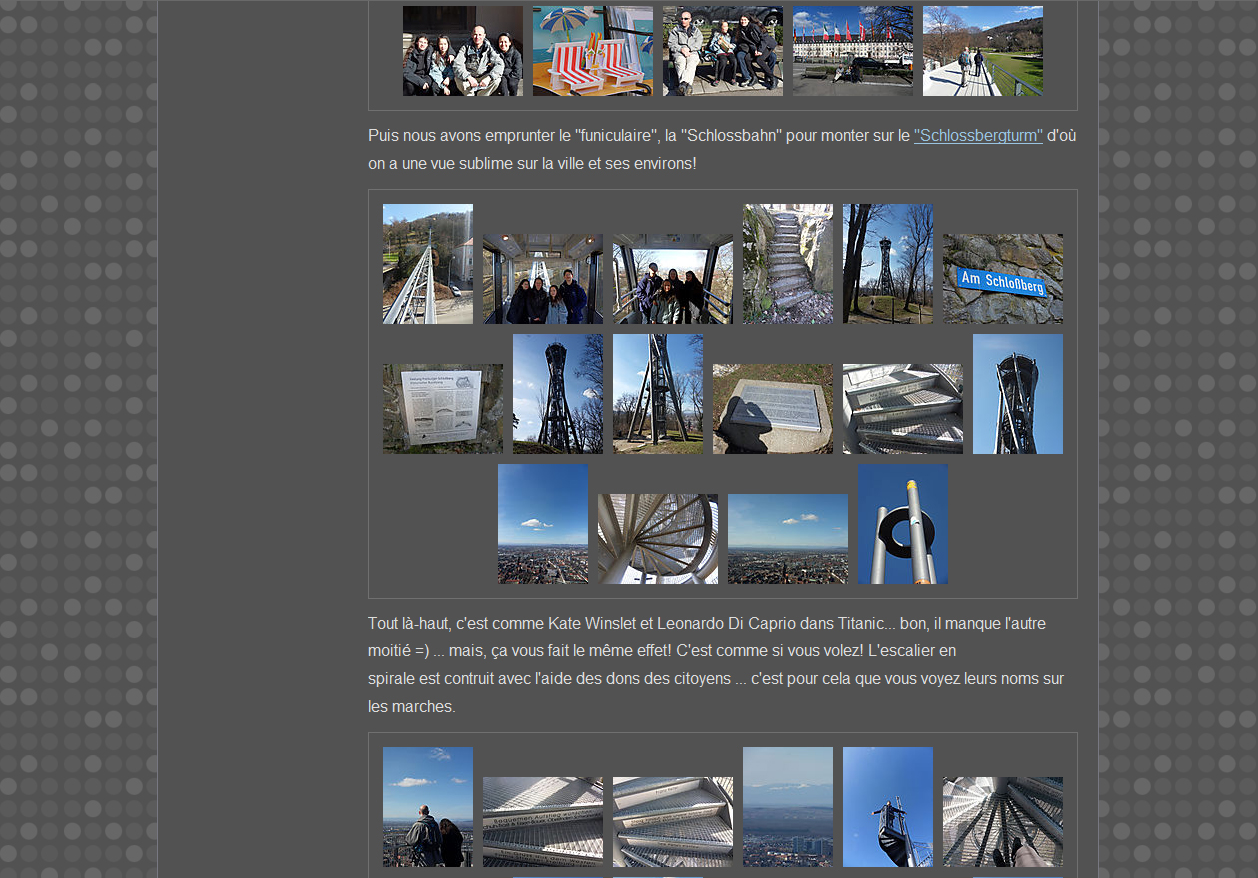Screen dimensions: 1258x878
Task: Open the white spiral staircase structure thumbnail
Action: pyautogui.click(x=657, y=539)
